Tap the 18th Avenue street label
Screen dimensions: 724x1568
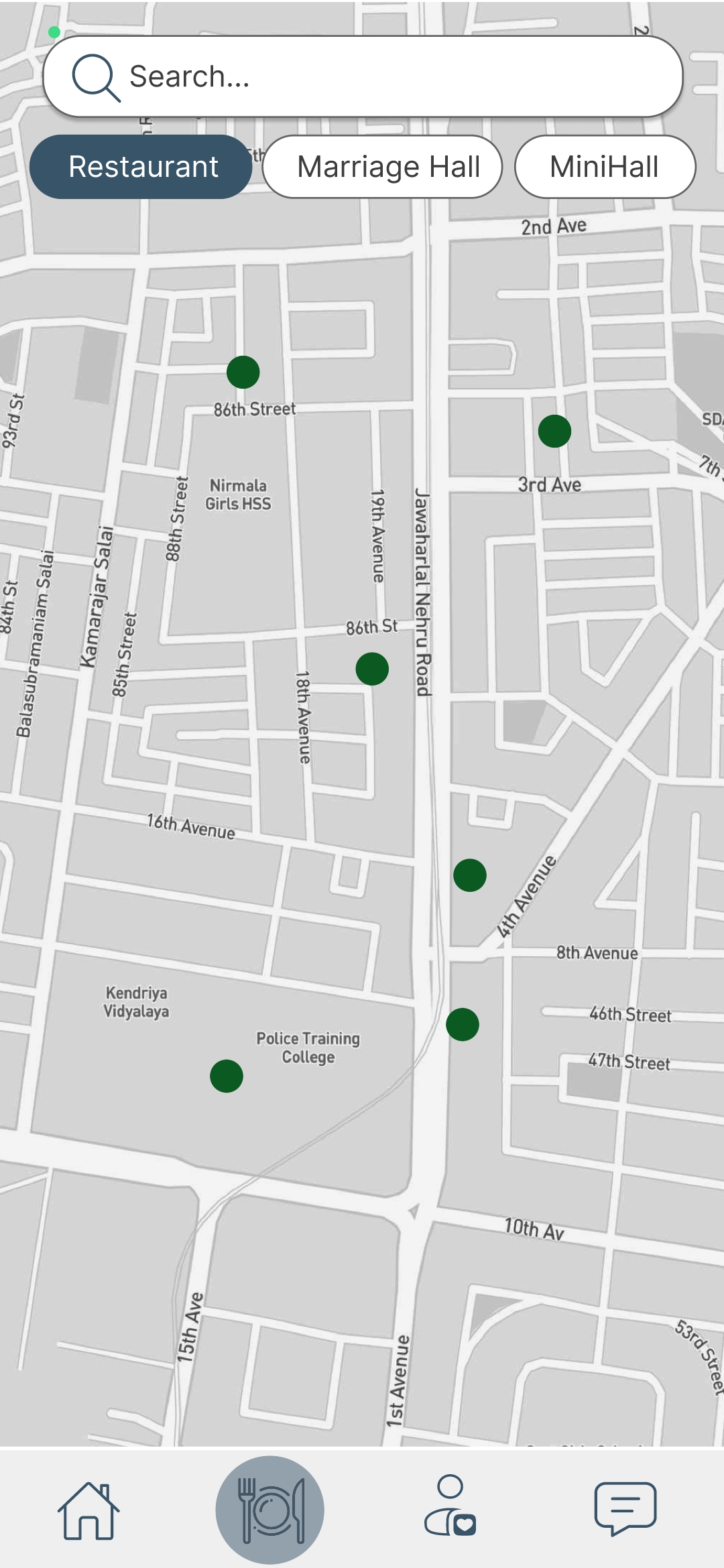[304, 718]
